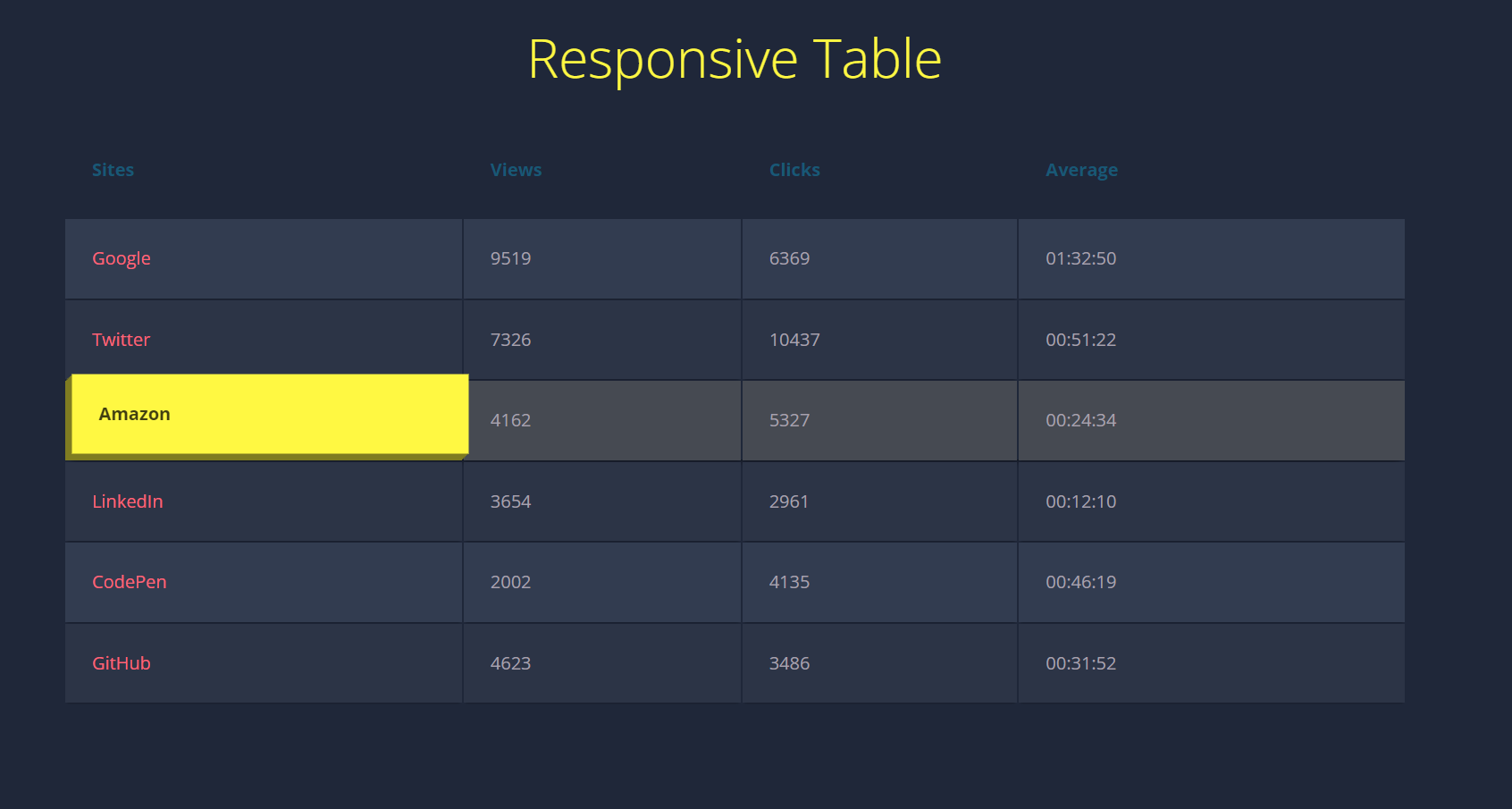Select average time 00:24:34
The height and width of the screenshot is (809, 1512).
[x=1080, y=420]
